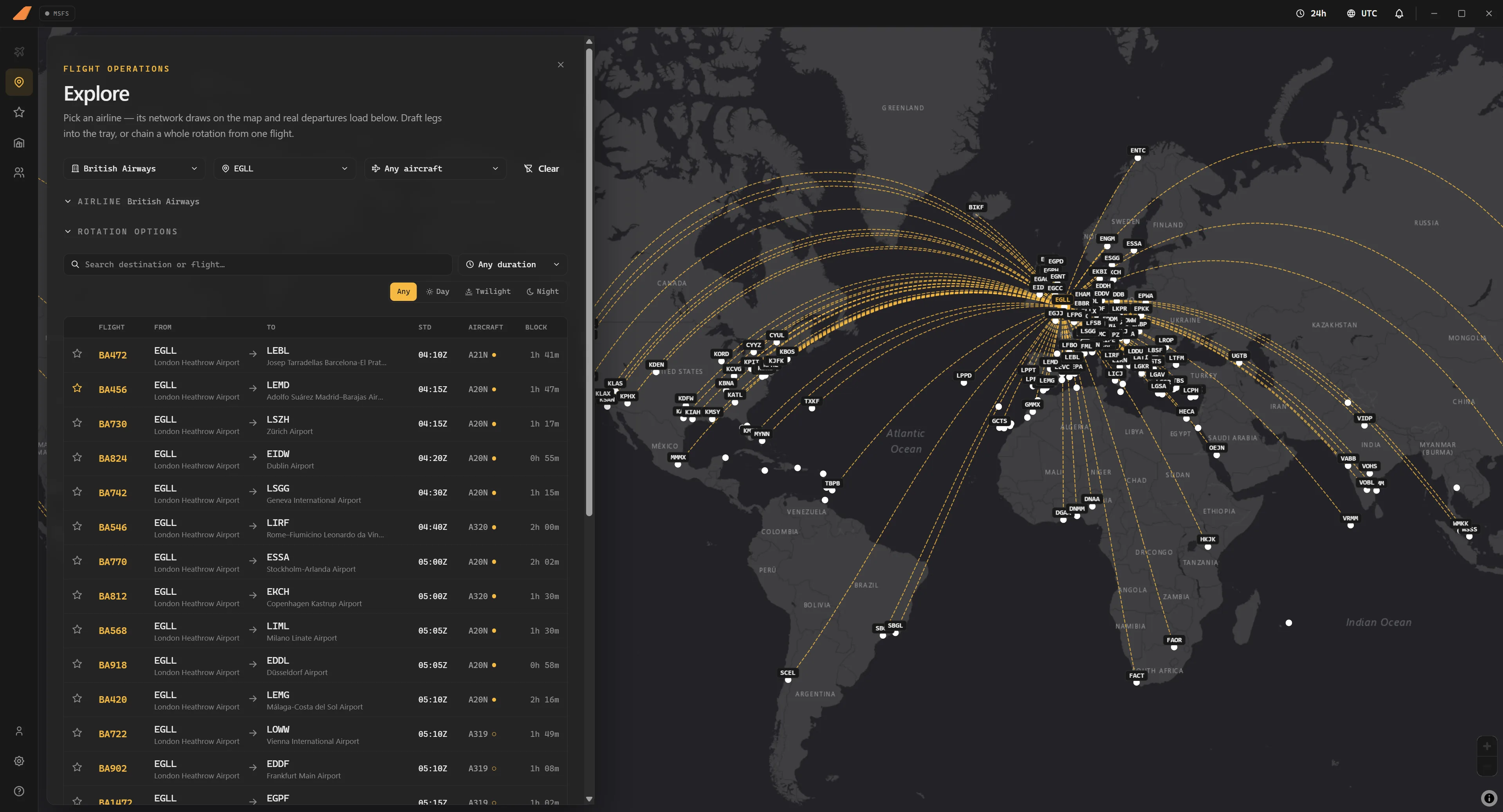The width and height of the screenshot is (1503, 812).
Task: Open the British Airways airline dropdown
Action: click(x=134, y=169)
